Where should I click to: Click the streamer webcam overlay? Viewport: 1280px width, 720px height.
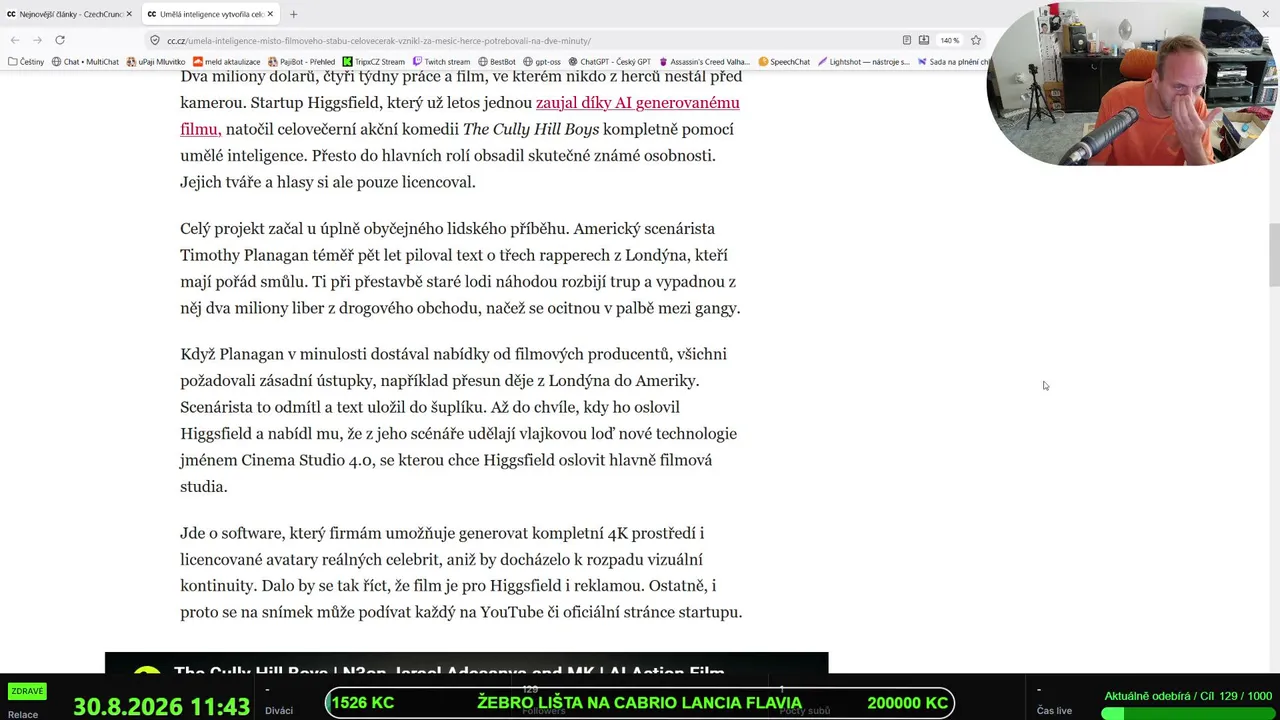click(x=1132, y=84)
